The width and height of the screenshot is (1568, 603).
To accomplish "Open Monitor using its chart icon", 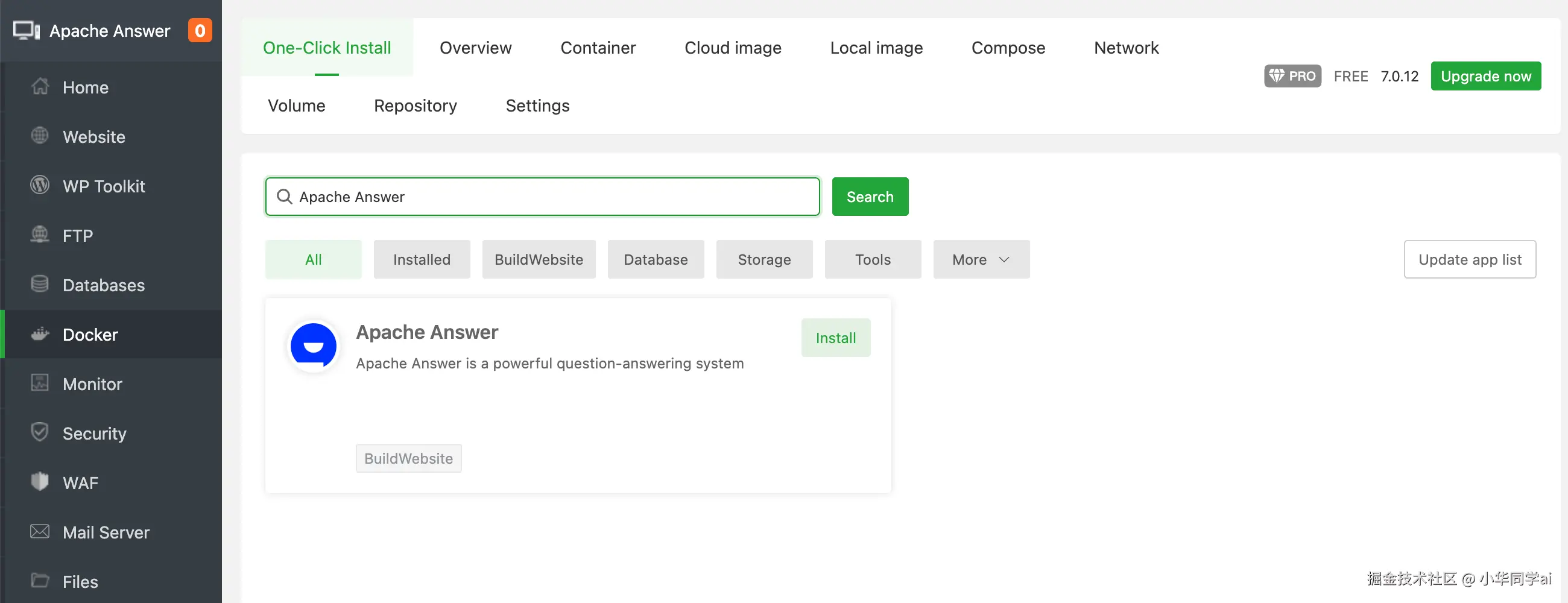I will click(40, 384).
